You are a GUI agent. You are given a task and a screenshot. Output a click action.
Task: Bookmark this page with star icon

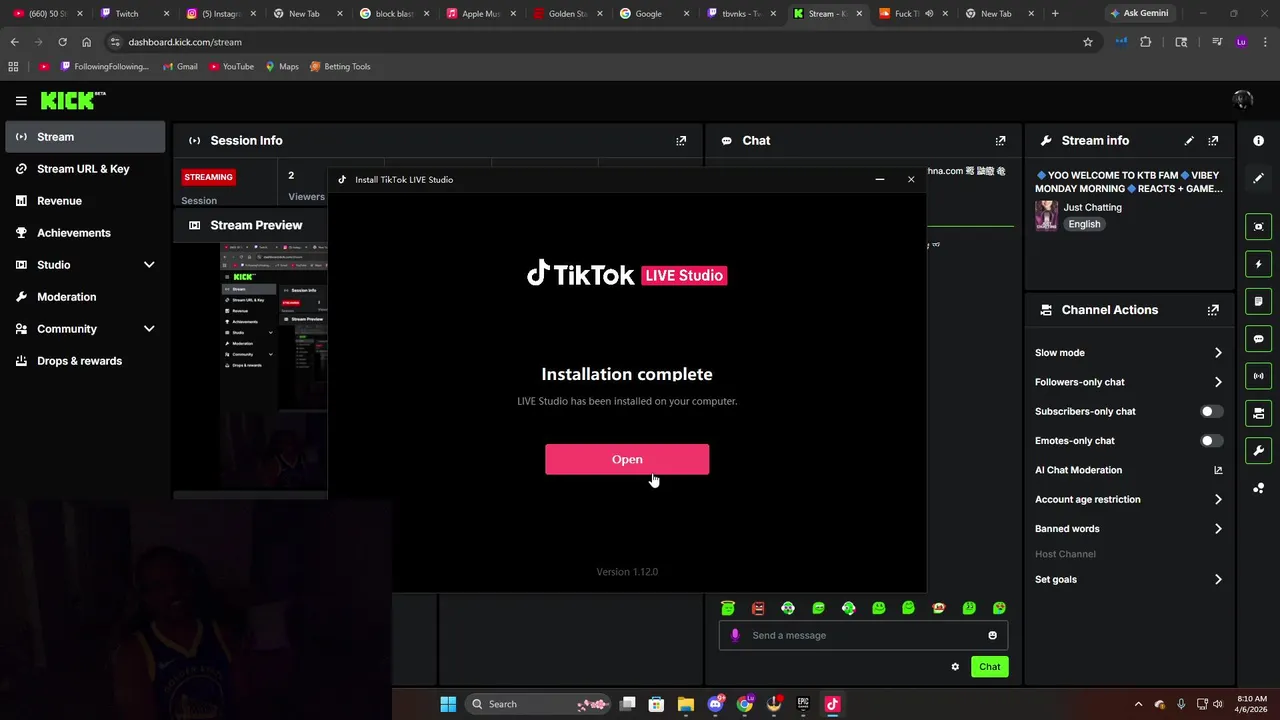pyautogui.click(x=1088, y=42)
